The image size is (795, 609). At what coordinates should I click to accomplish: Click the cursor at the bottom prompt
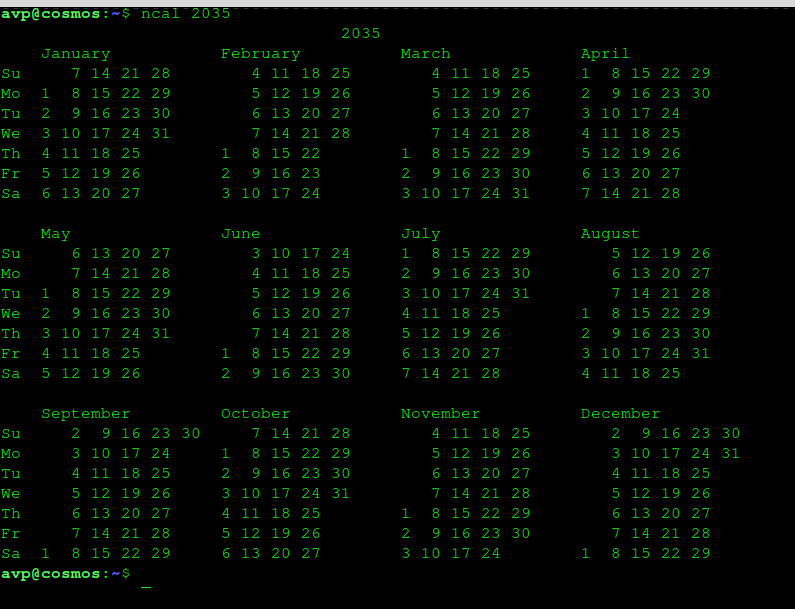(146, 587)
